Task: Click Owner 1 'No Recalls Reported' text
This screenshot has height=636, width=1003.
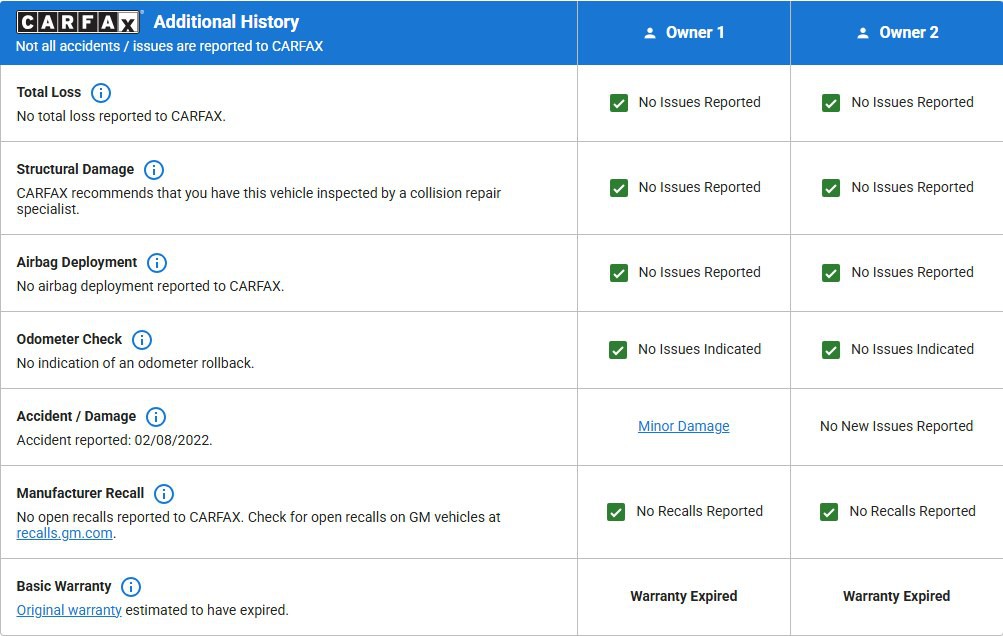Action: coord(700,511)
